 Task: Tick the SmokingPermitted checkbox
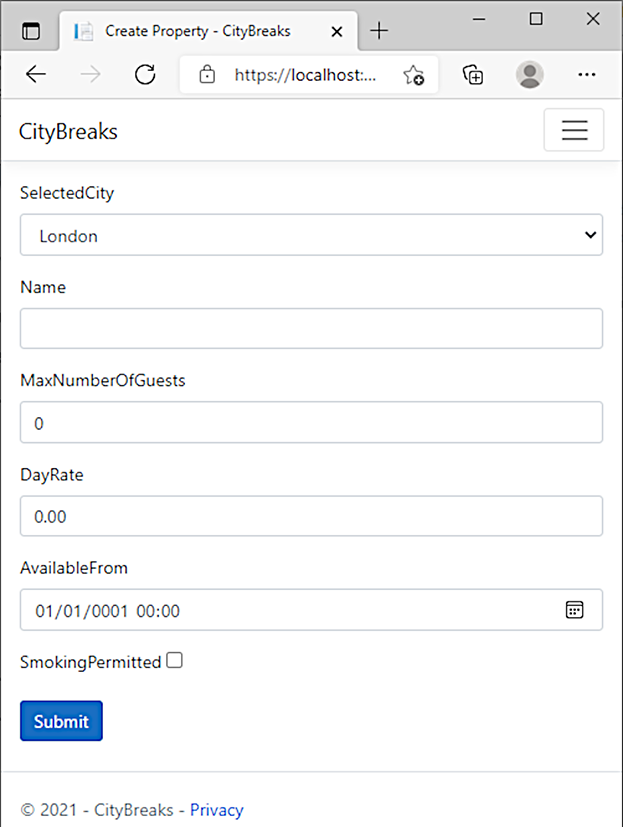coord(174,660)
